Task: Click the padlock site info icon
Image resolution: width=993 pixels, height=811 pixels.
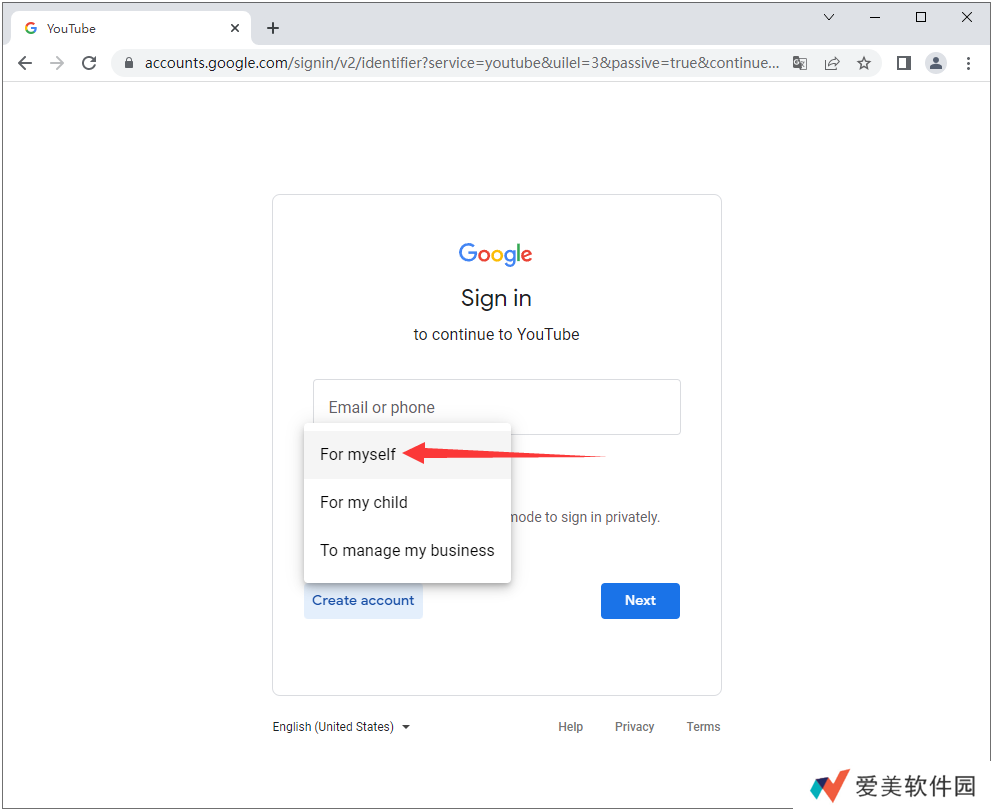Action: tap(128, 63)
